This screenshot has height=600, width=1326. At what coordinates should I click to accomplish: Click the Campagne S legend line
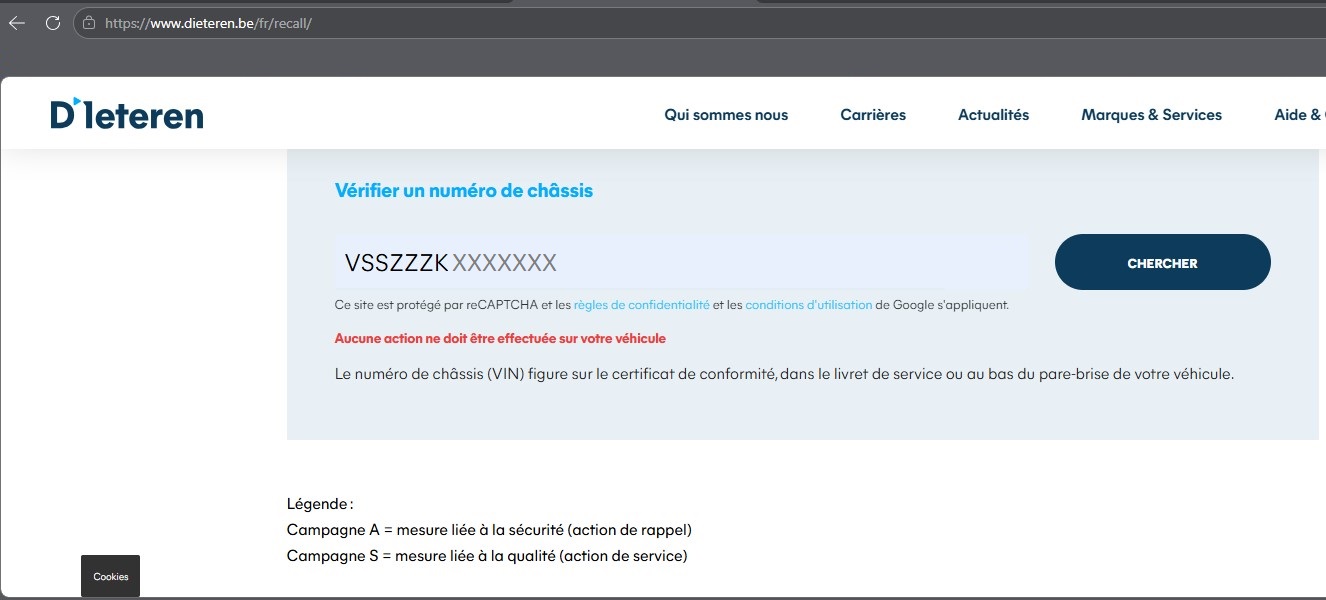pos(487,556)
